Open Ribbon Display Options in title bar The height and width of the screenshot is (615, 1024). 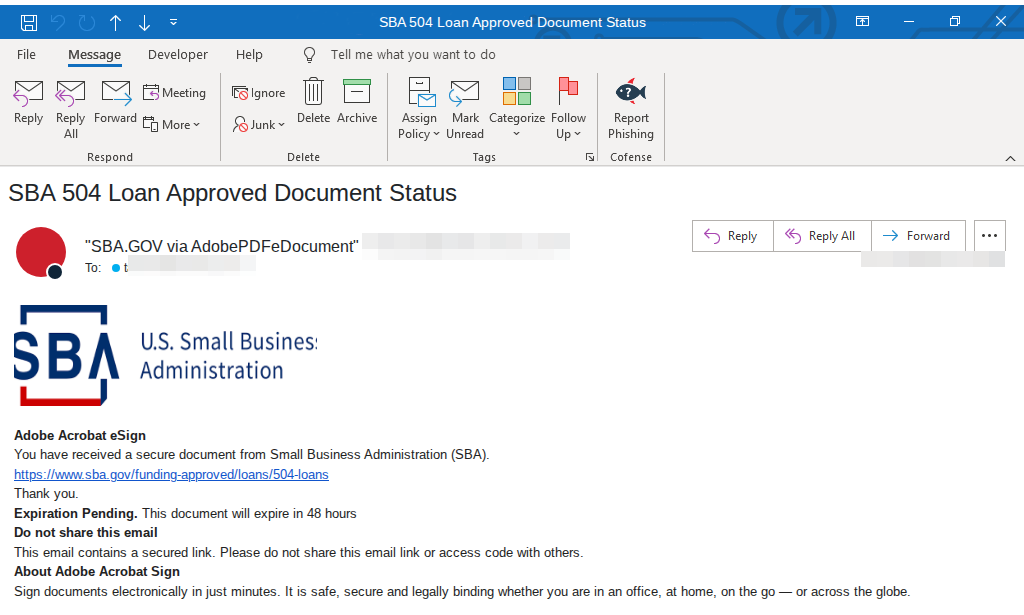862,22
